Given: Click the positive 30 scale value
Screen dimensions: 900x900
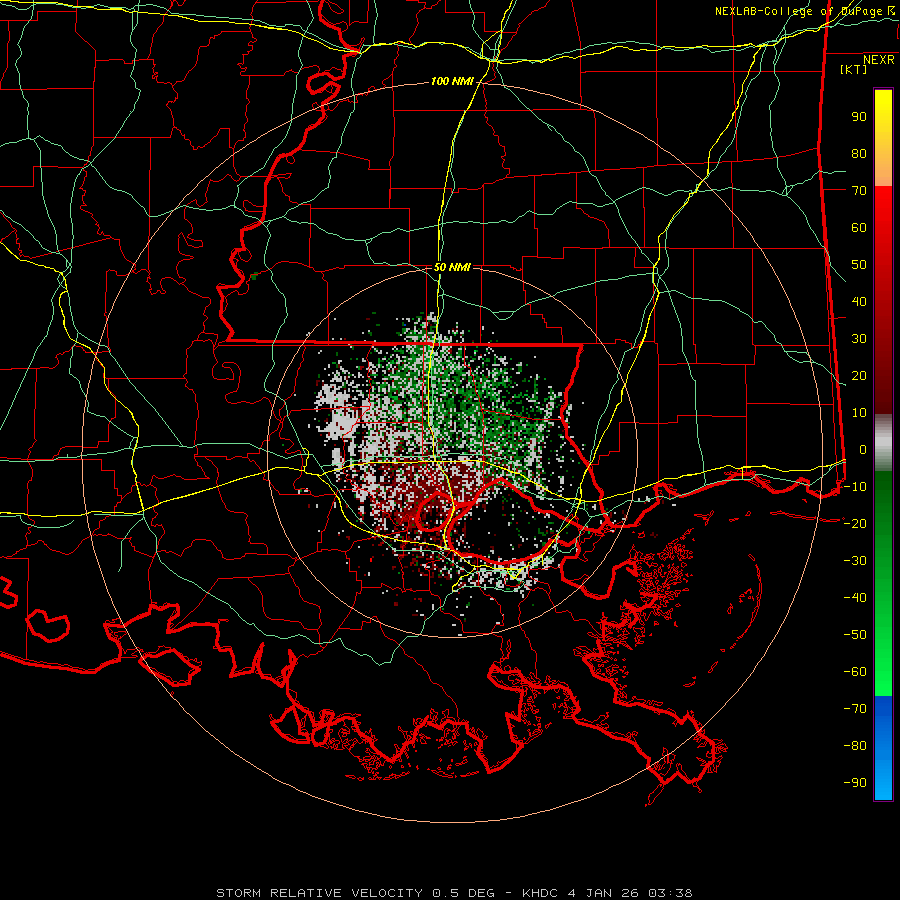Looking at the screenshot, I should pyautogui.click(x=859, y=339).
